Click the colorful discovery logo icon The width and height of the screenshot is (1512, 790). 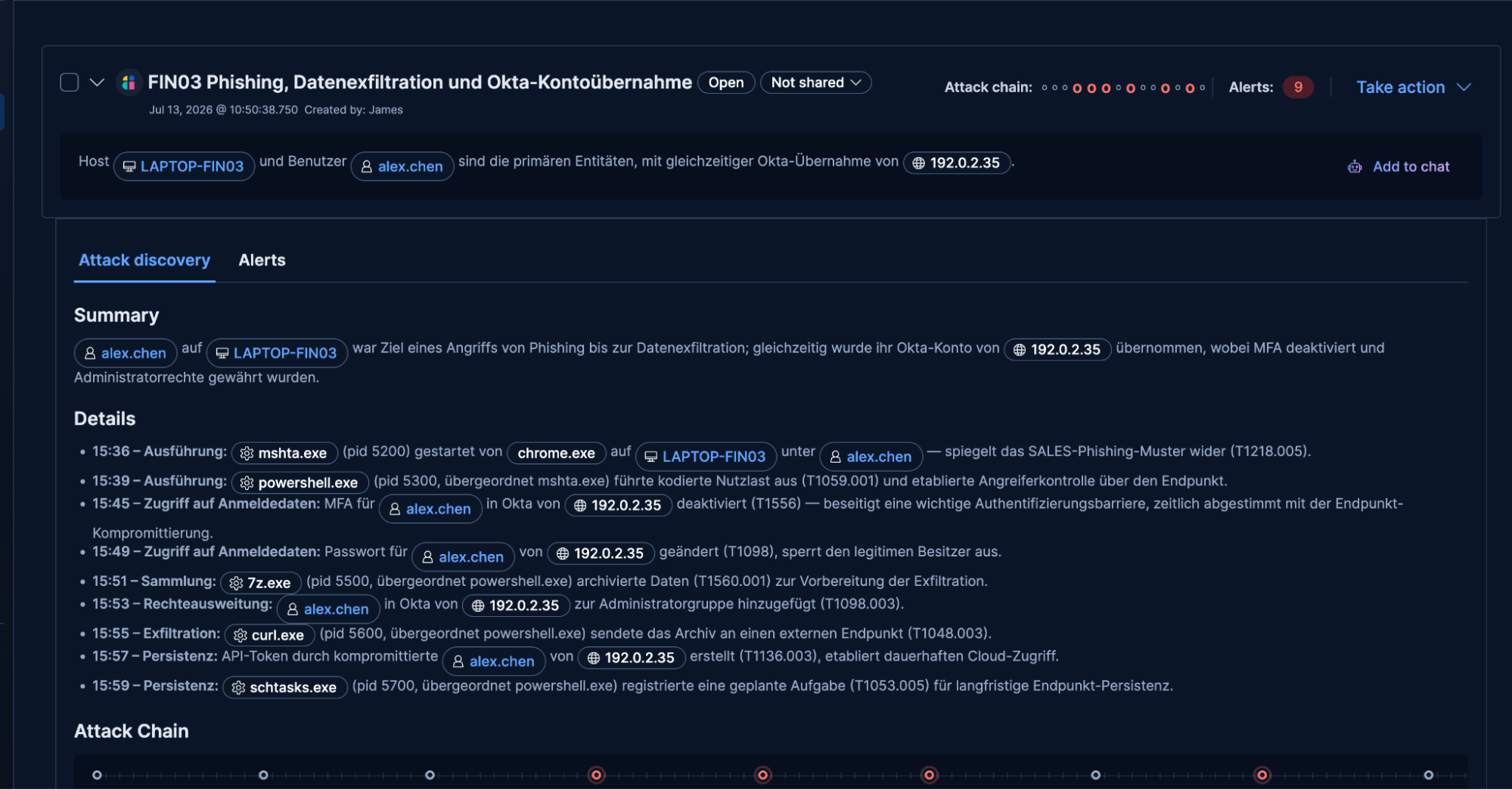tap(129, 82)
